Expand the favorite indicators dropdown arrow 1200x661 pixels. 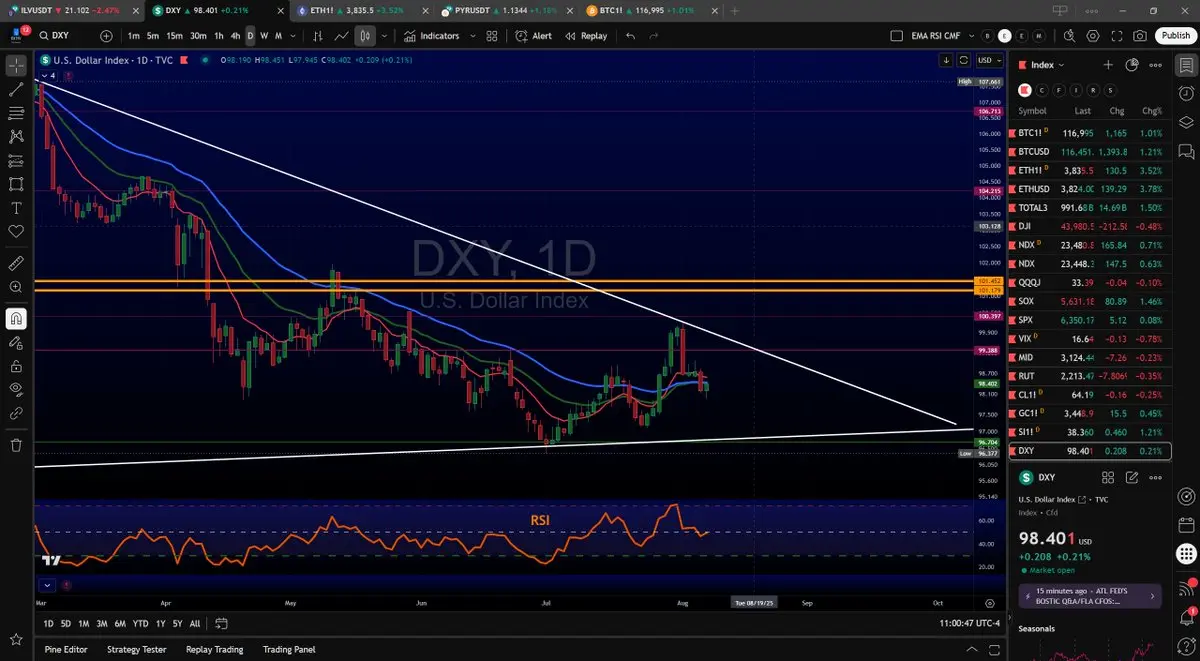tap(471, 35)
